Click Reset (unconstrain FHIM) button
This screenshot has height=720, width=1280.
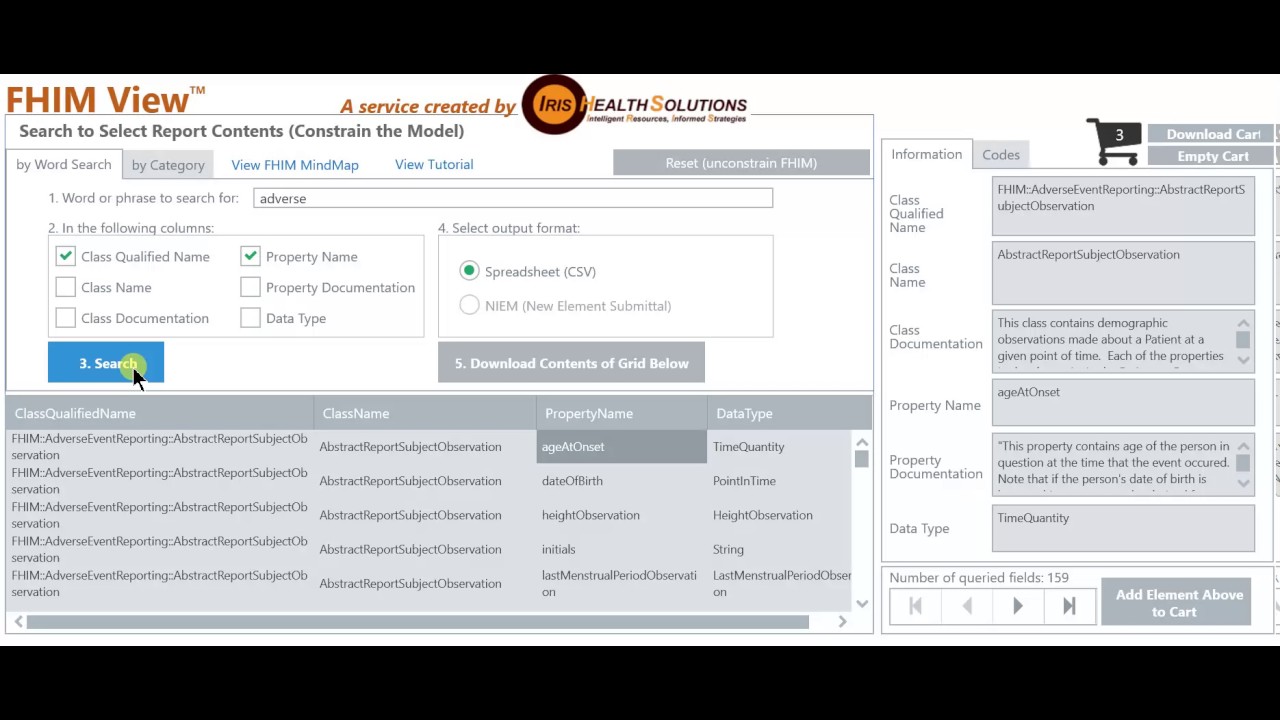[x=741, y=163]
